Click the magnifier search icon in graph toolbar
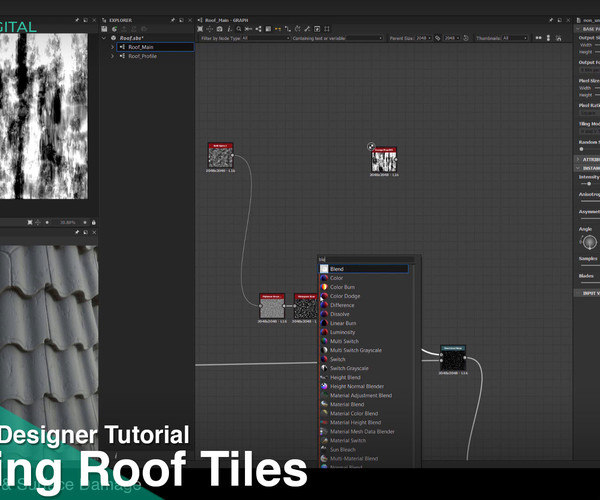 (x=239, y=29)
